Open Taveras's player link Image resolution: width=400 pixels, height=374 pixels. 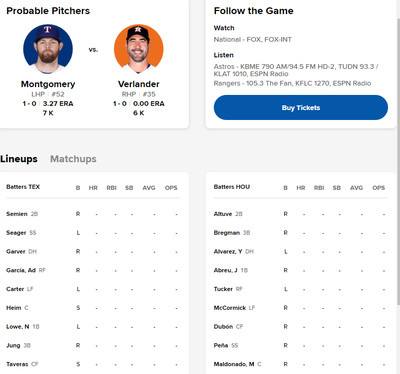tap(17, 364)
